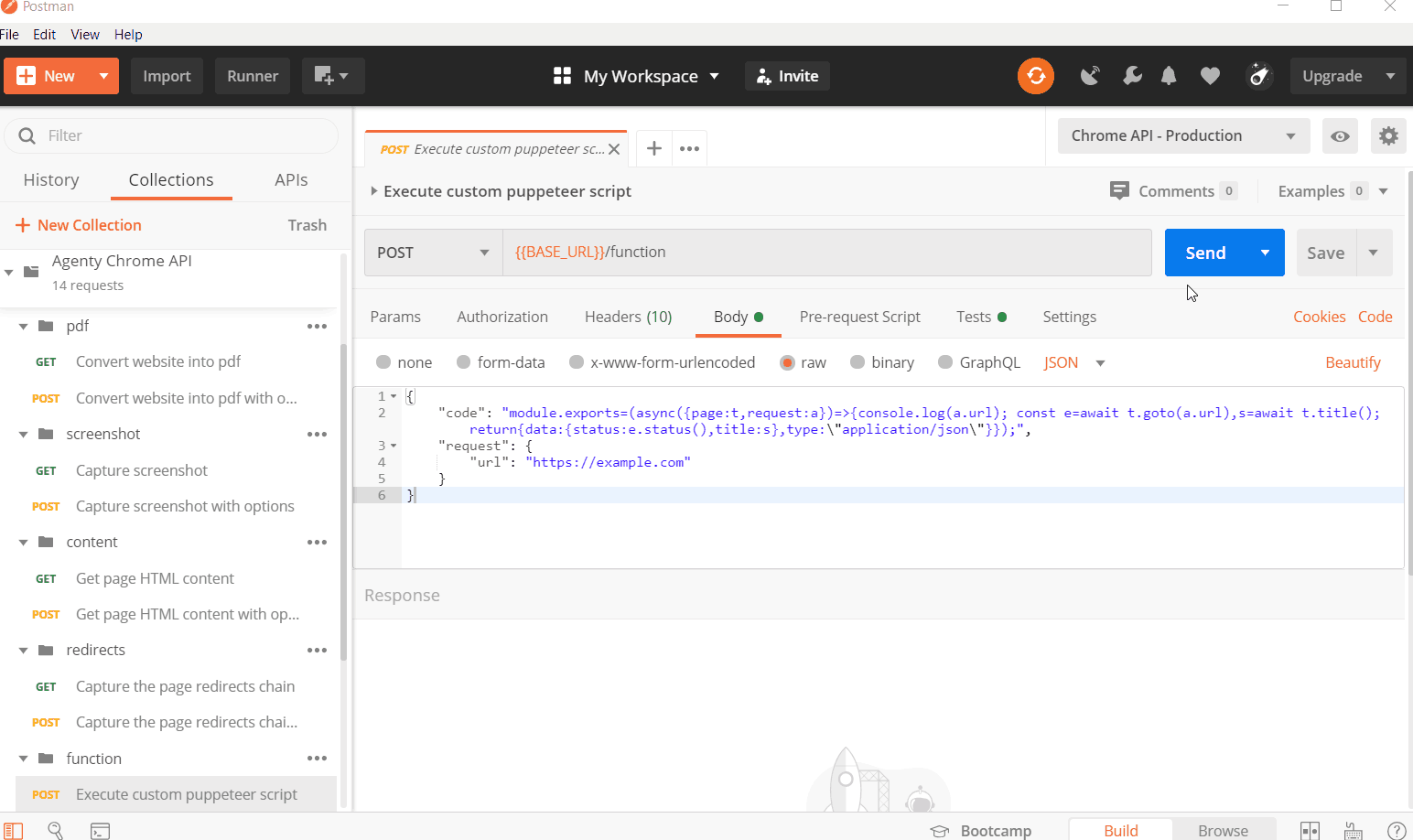This screenshot has width=1413, height=840.
Task: Open the user avatar rocket icon
Action: pos(1259,76)
